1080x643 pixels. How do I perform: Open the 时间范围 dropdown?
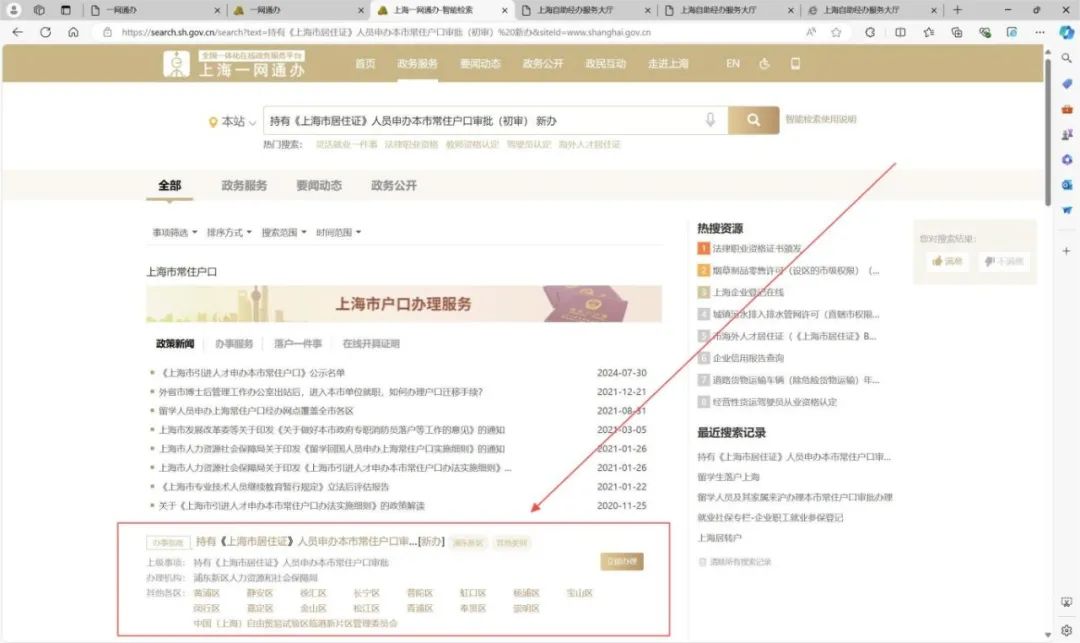[x=338, y=233]
